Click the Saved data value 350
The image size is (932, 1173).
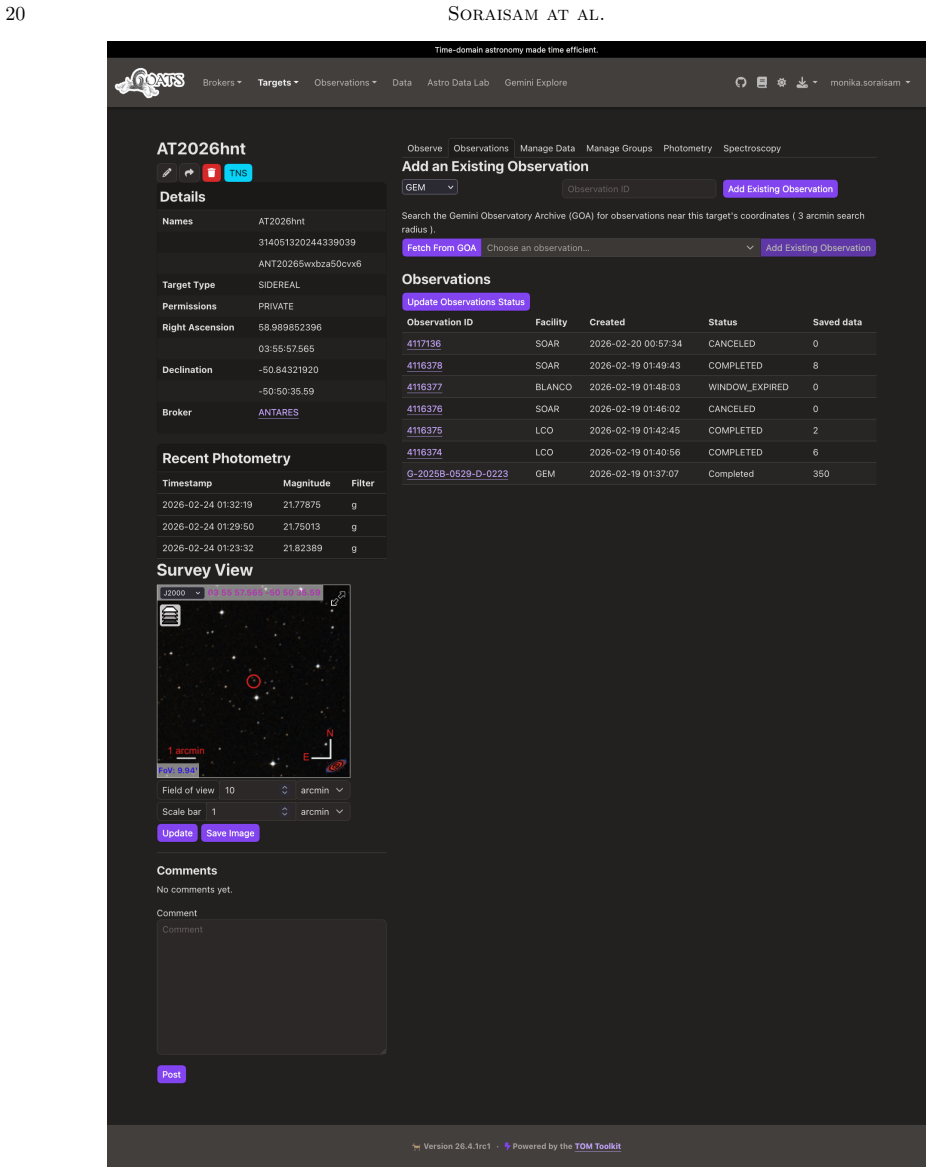coord(821,474)
